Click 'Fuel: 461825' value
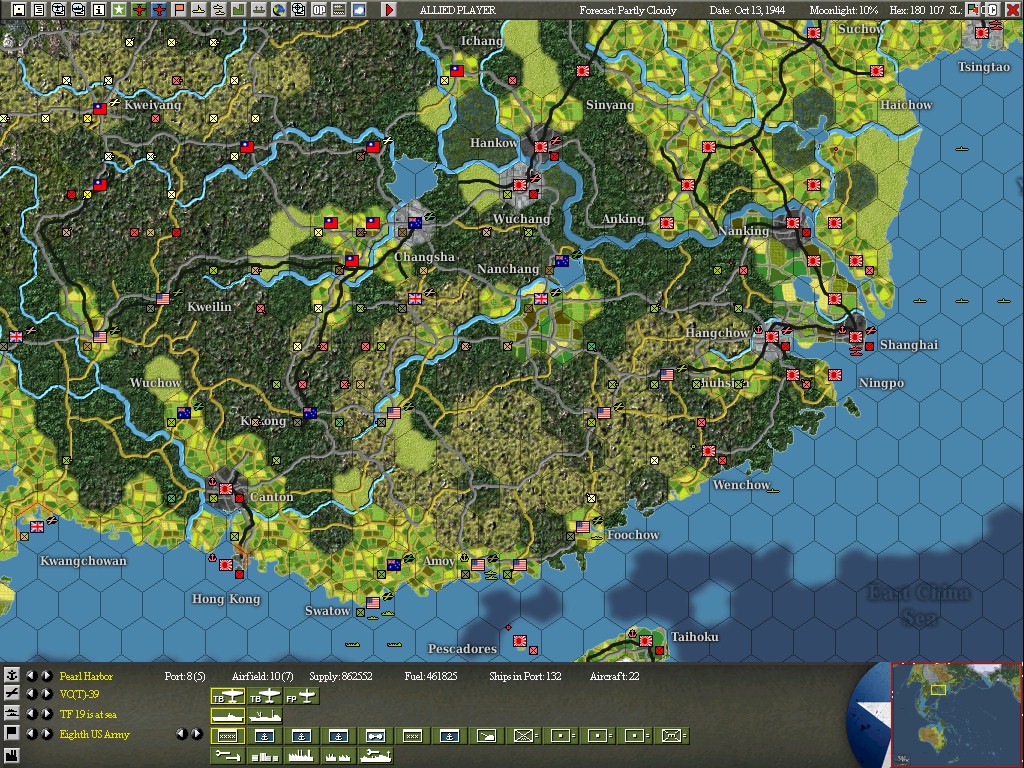The width and height of the screenshot is (1024, 768). click(x=430, y=676)
